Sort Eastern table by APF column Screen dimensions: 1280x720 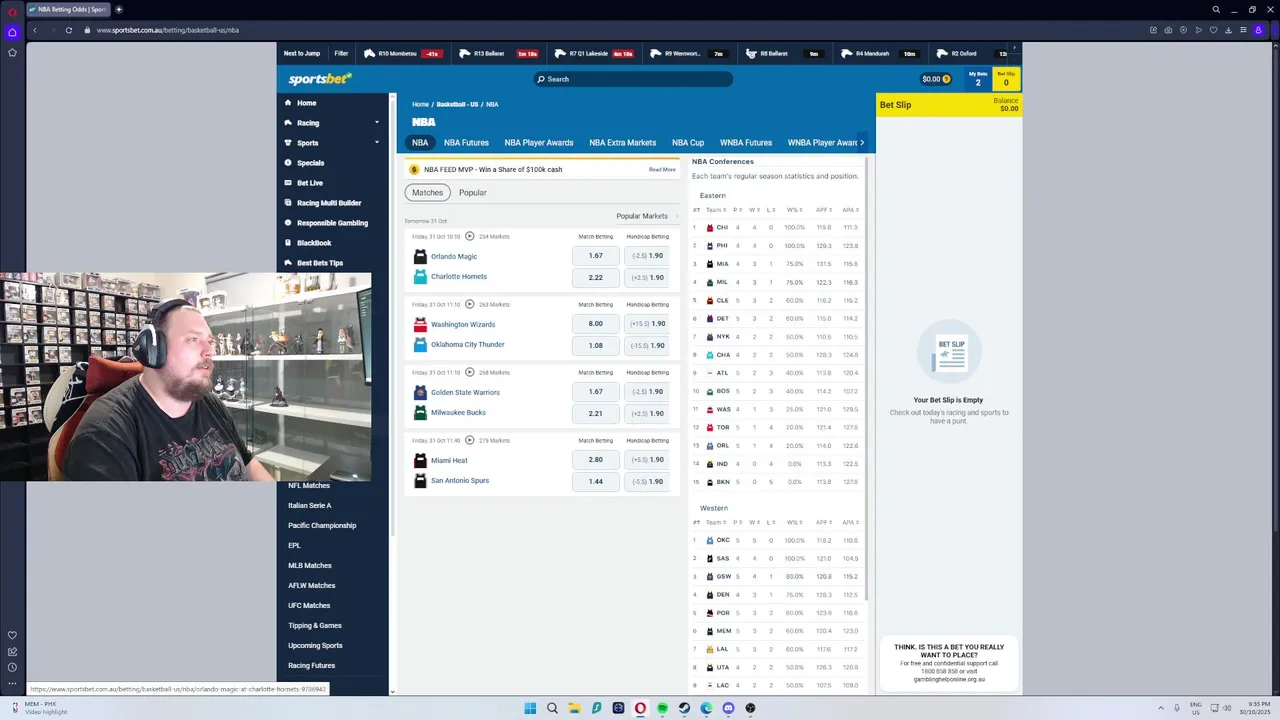point(824,210)
